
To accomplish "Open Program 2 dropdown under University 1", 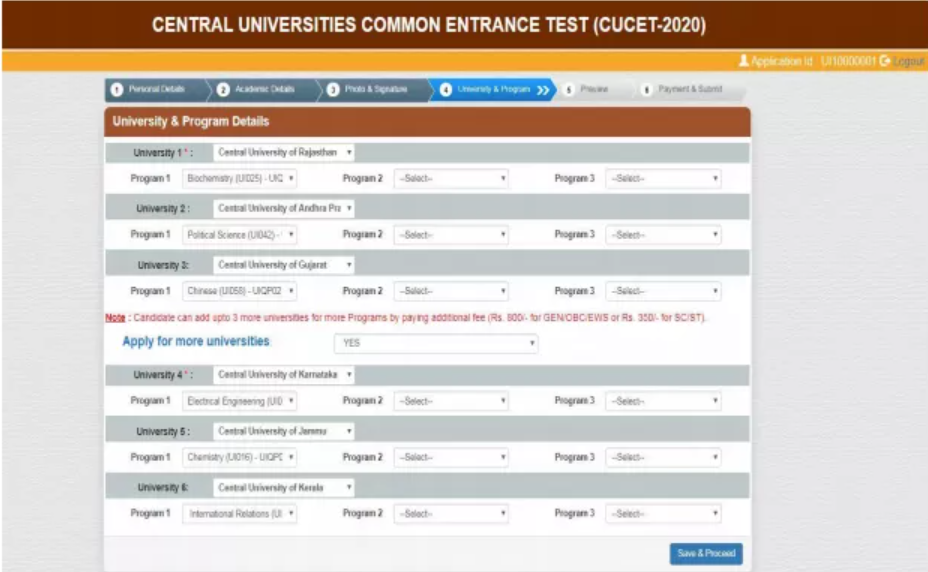I will coord(452,178).
